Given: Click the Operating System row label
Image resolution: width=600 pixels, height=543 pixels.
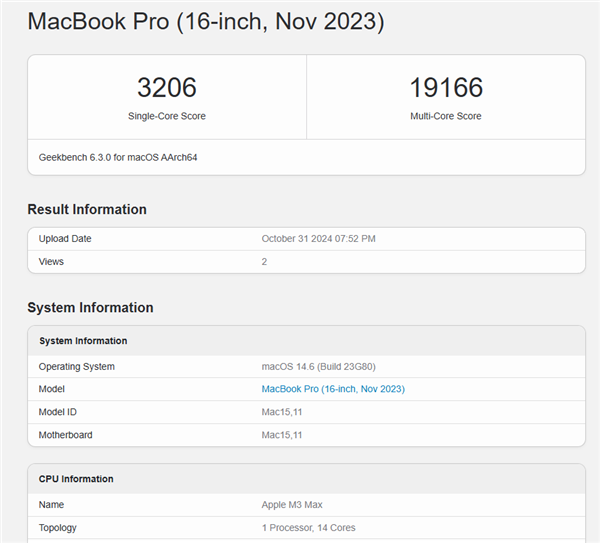Looking at the screenshot, I should click(76, 366).
